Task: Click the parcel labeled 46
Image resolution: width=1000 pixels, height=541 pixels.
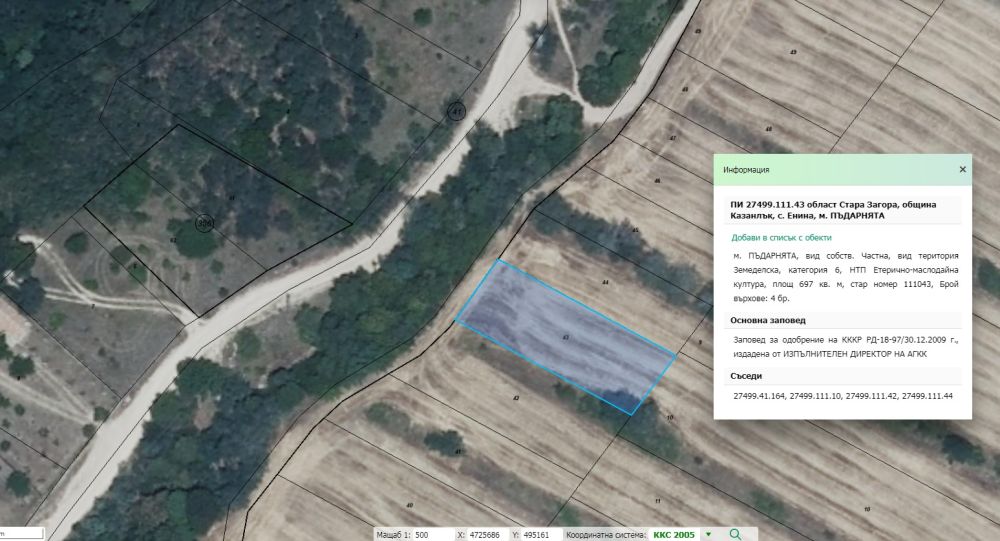Action: pos(657,181)
